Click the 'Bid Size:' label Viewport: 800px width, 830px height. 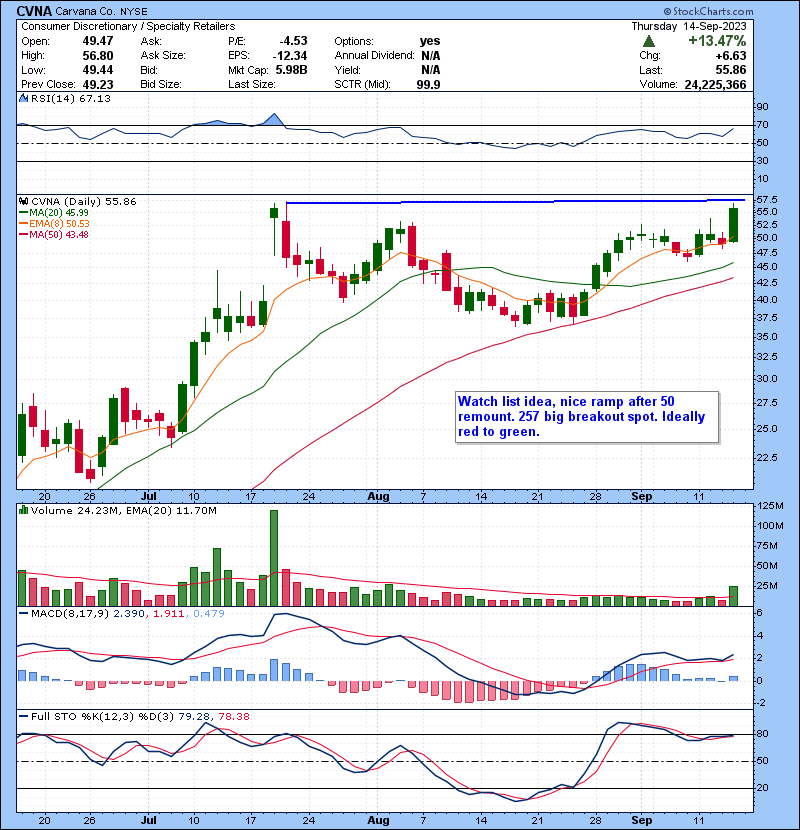pos(161,85)
